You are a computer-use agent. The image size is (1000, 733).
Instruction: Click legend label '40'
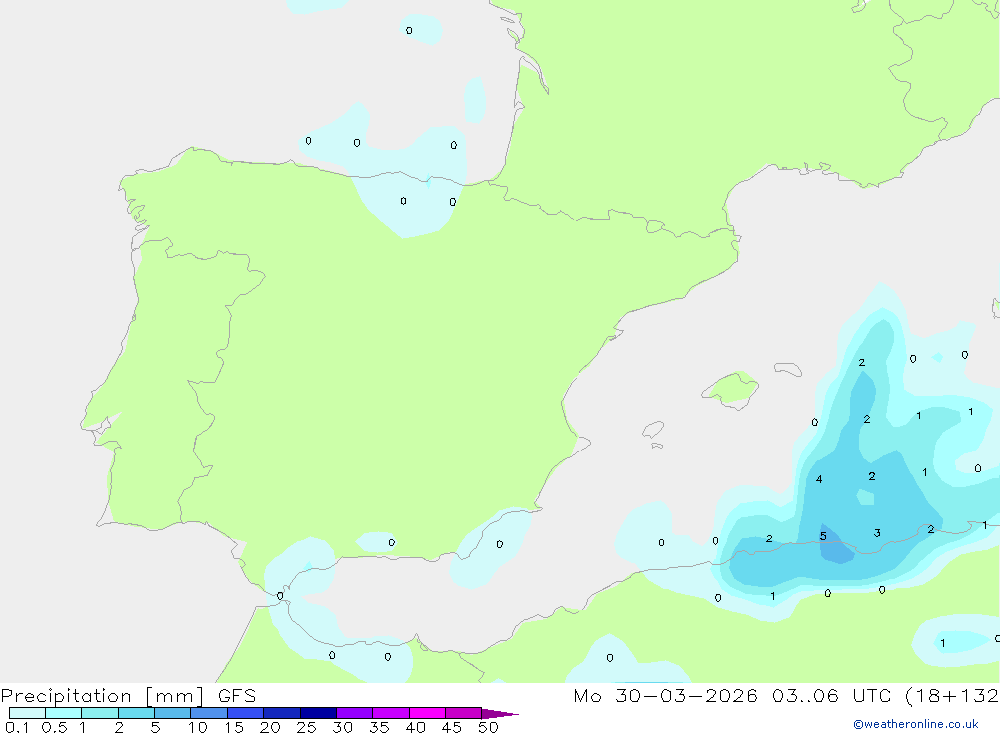tap(416, 727)
